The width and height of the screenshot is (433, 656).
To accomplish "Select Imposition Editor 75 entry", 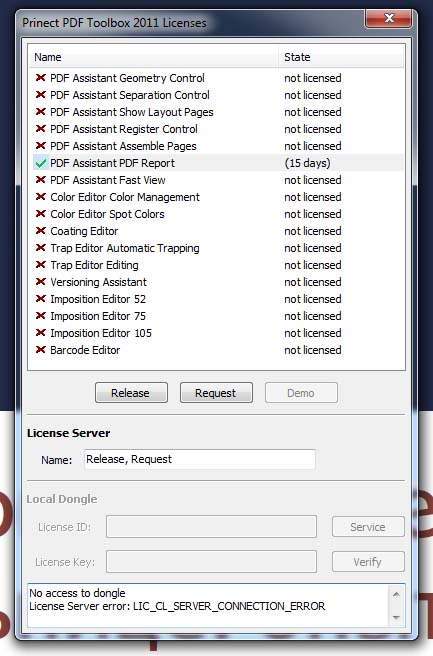I will pyautogui.click(x=218, y=316).
